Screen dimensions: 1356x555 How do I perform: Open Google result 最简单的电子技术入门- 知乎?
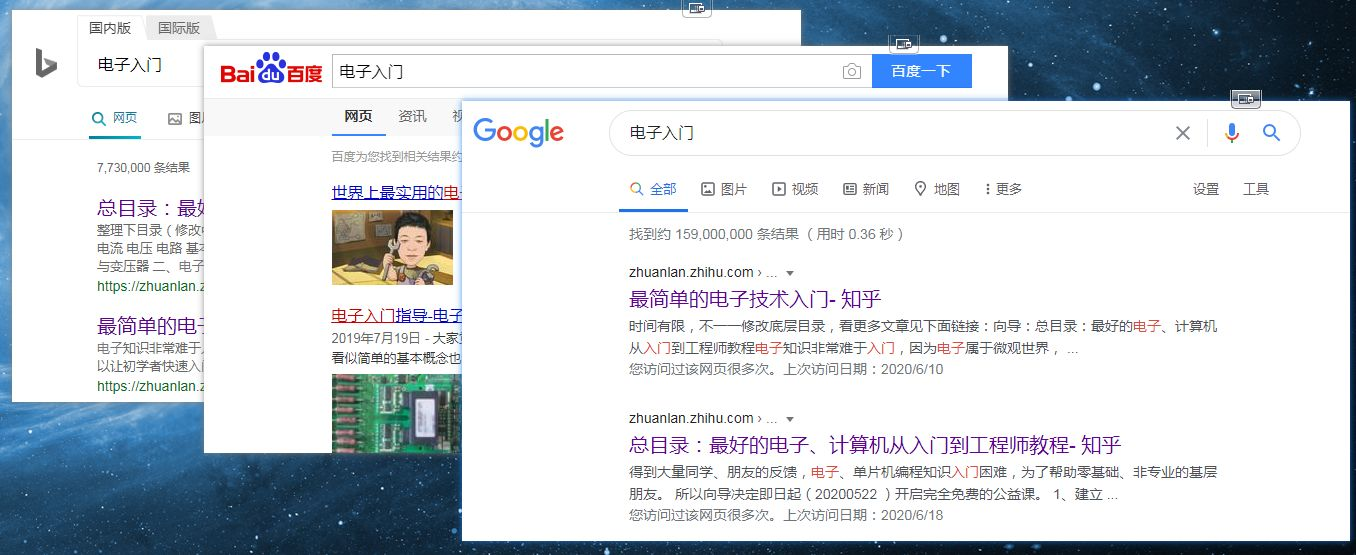pos(755,298)
